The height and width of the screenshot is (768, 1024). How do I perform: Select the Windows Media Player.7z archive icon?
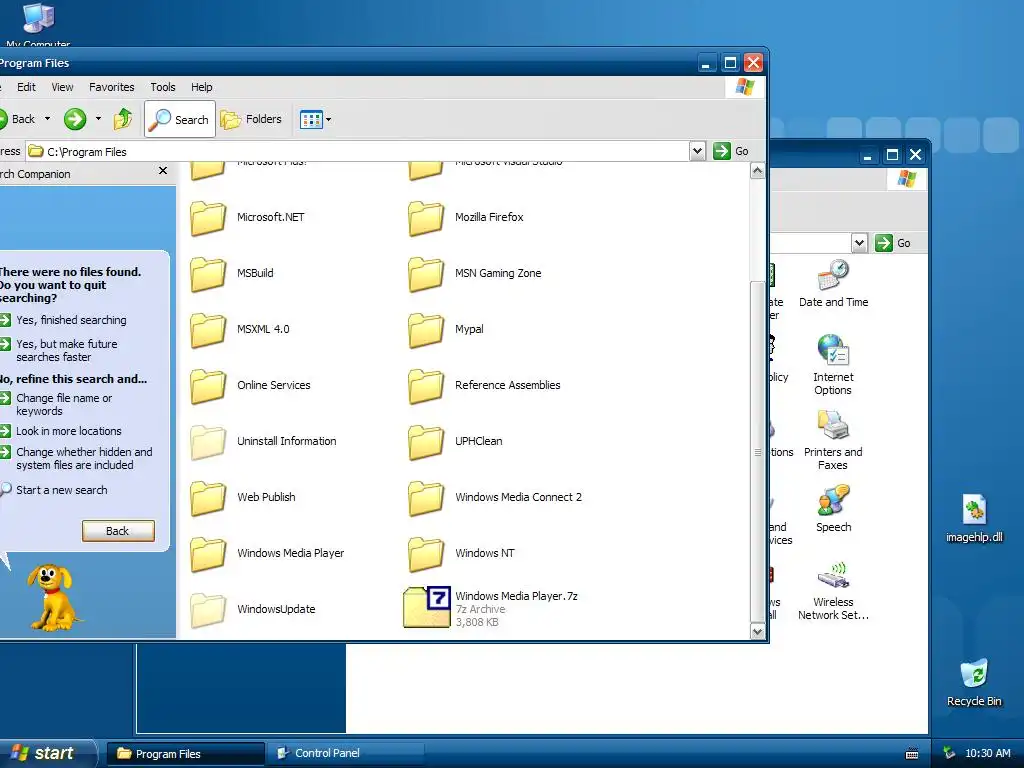pyautogui.click(x=426, y=607)
